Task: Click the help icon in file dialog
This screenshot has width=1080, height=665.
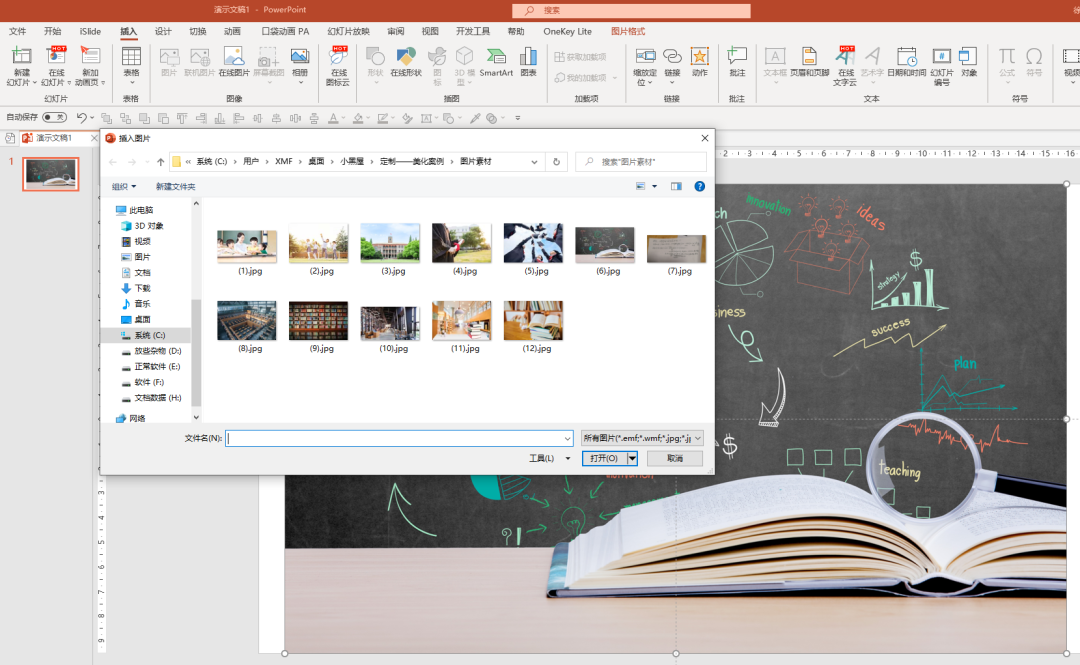Action: tap(700, 186)
